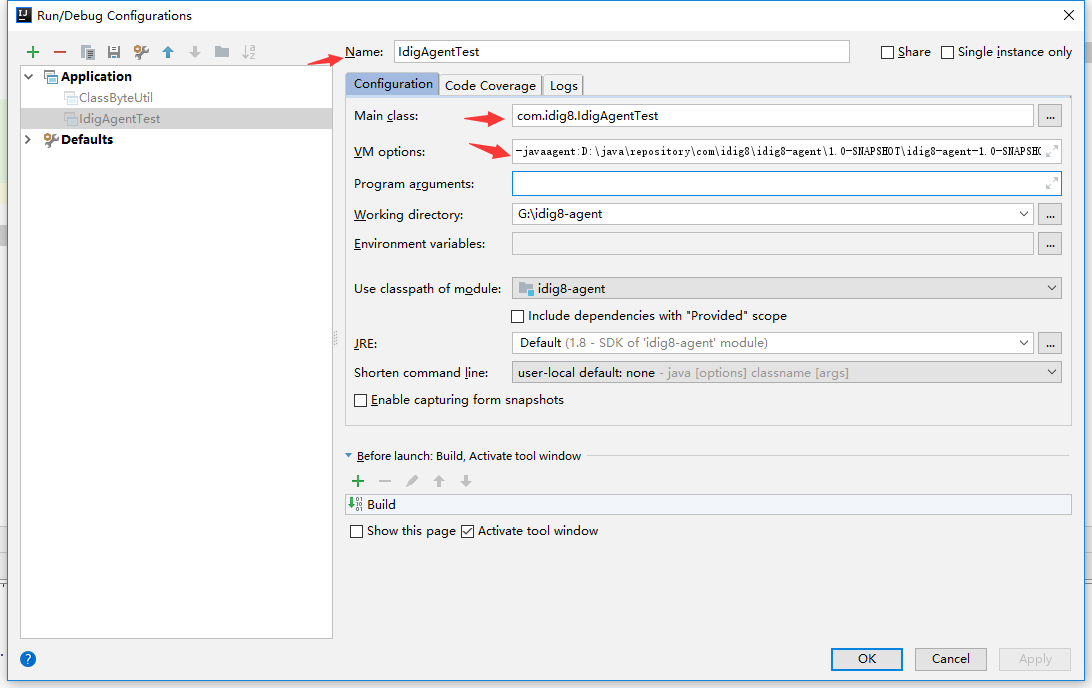This screenshot has width=1092, height=688.
Task: Add a Before launch task
Action: click(x=358, y=481)
